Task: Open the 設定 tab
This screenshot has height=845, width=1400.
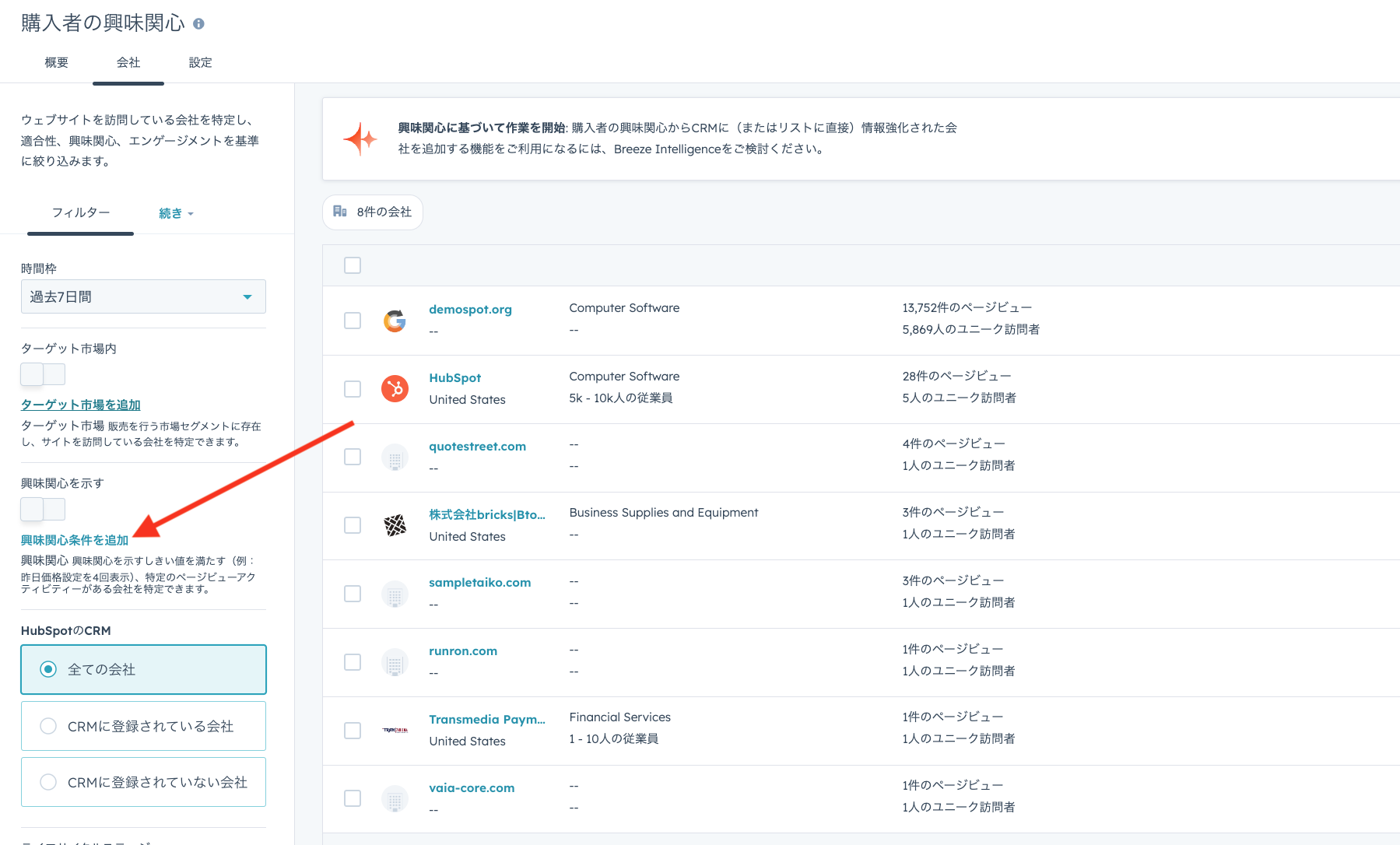Action: (x=200, y=62)
